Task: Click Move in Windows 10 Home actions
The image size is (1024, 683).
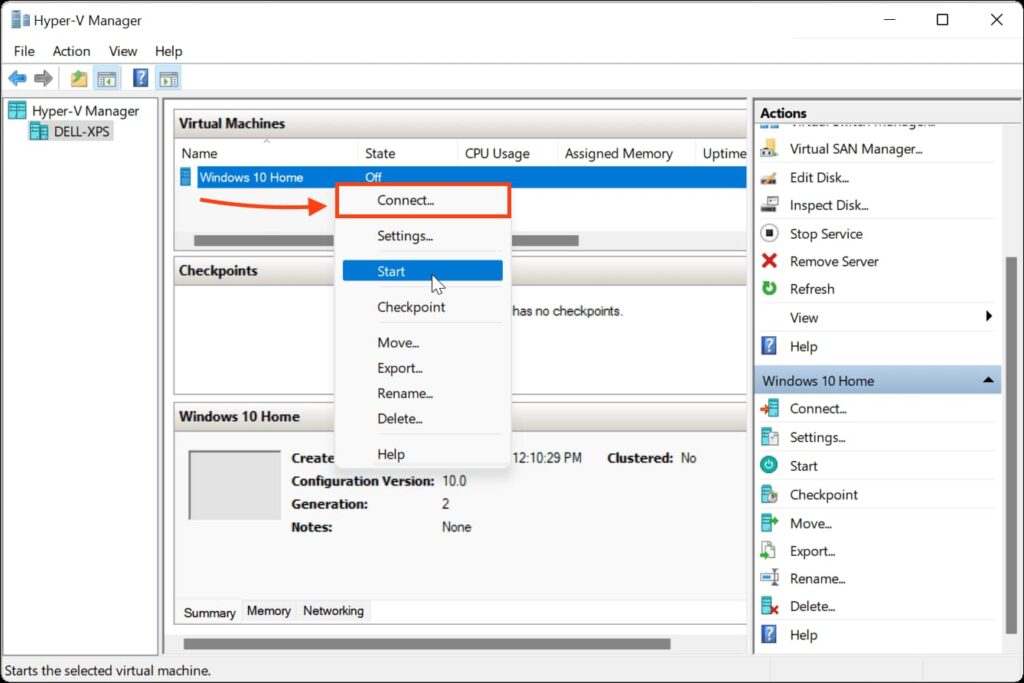Action: [810, 524]
